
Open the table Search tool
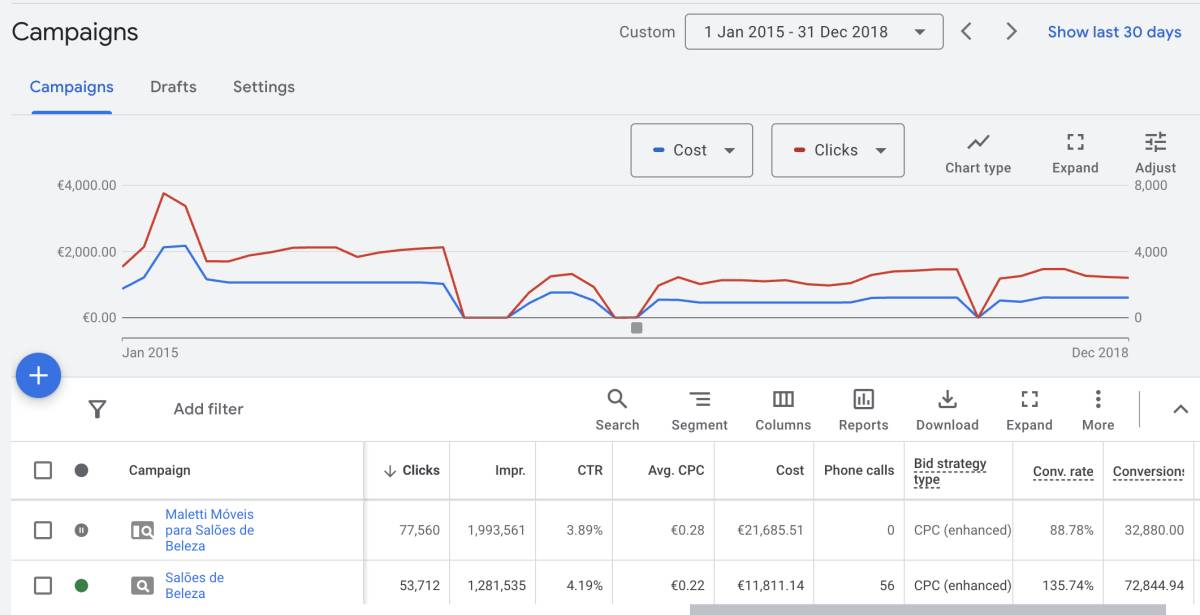click(617, 410)
